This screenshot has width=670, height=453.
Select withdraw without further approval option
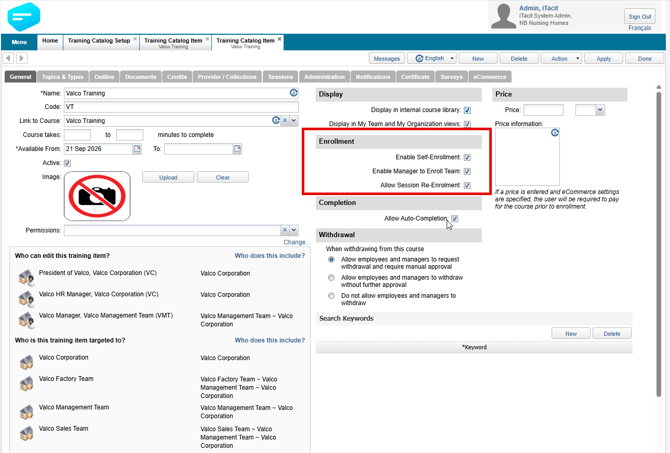click(331, 278)
